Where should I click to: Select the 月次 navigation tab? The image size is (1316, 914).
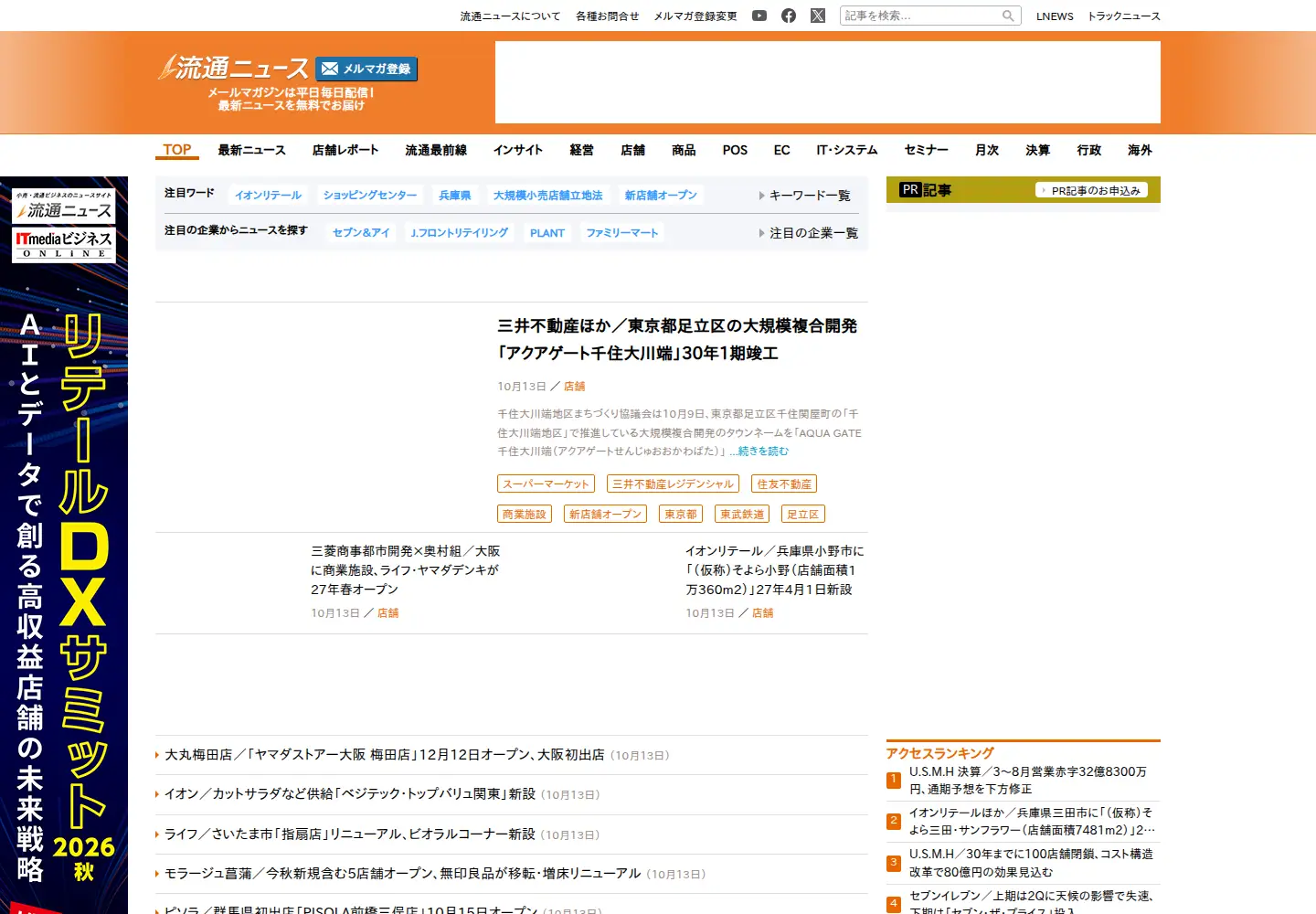pos(987,150)
